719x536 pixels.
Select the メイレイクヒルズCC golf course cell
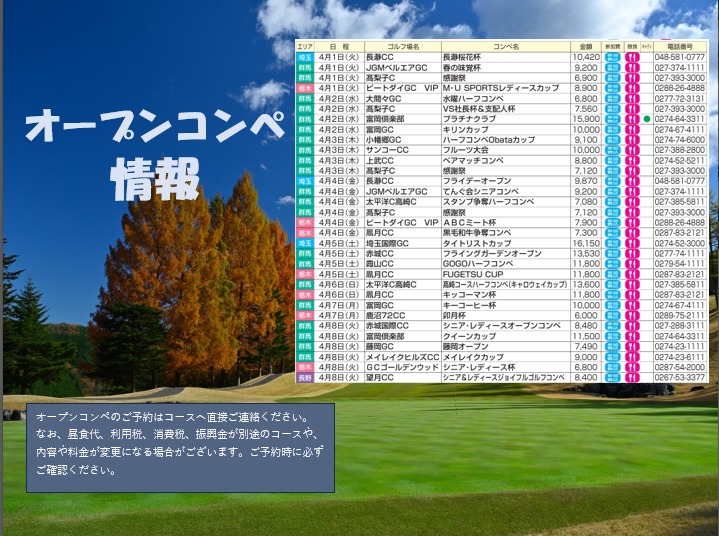tap(403, 357)
